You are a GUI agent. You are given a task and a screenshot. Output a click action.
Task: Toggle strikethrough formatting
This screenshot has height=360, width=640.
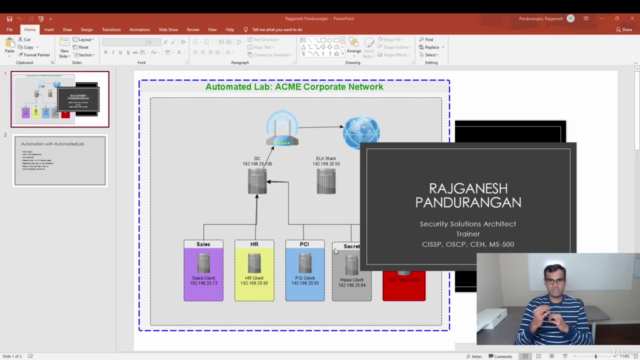135,52
